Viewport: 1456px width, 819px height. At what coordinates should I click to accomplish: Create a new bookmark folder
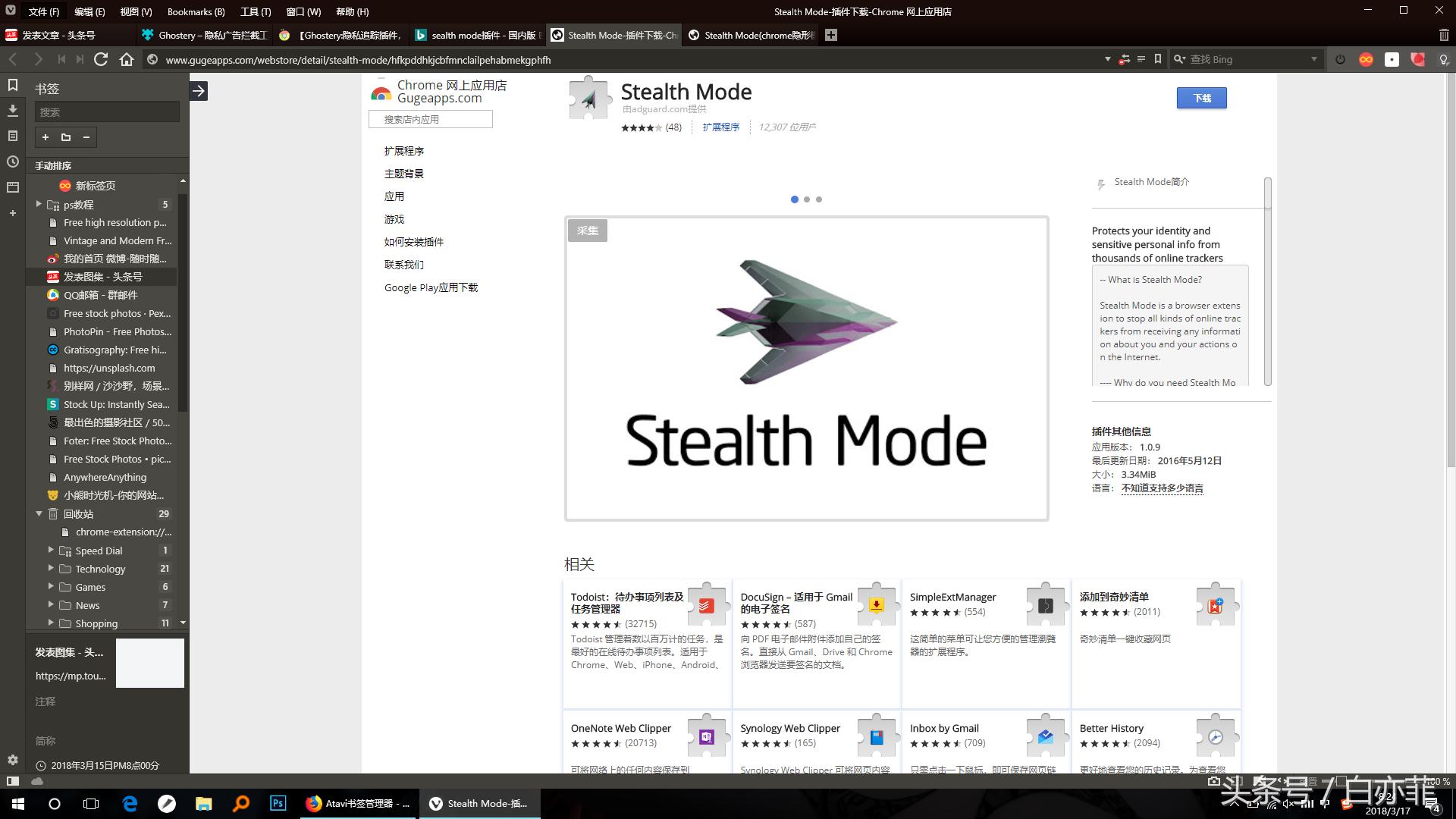(66, 137)
